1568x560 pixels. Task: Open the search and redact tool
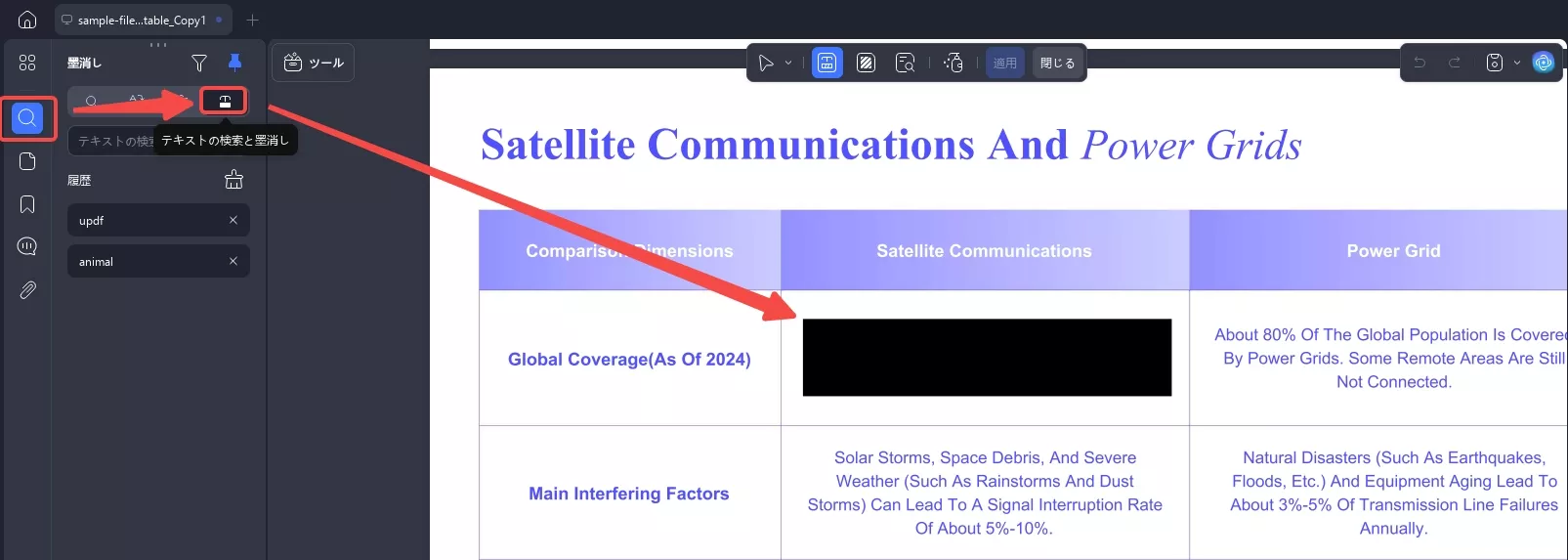[x=906, y=63]
